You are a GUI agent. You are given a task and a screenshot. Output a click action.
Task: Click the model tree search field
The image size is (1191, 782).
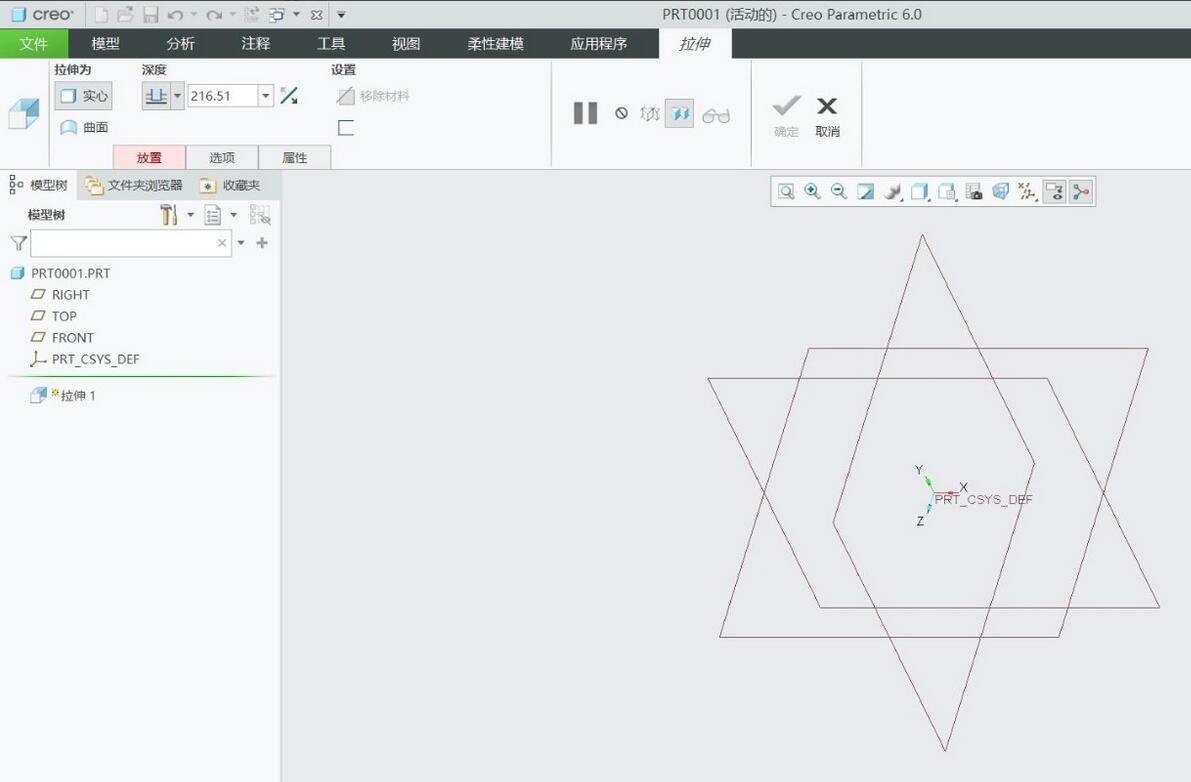tap(123, 243)
